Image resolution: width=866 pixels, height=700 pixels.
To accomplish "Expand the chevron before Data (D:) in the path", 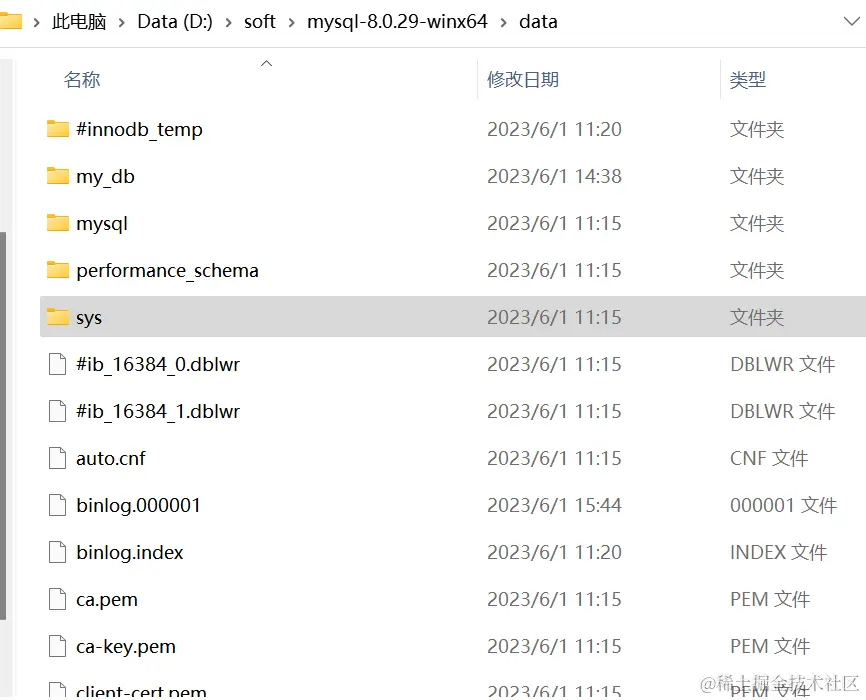I will tap(122, 22).
